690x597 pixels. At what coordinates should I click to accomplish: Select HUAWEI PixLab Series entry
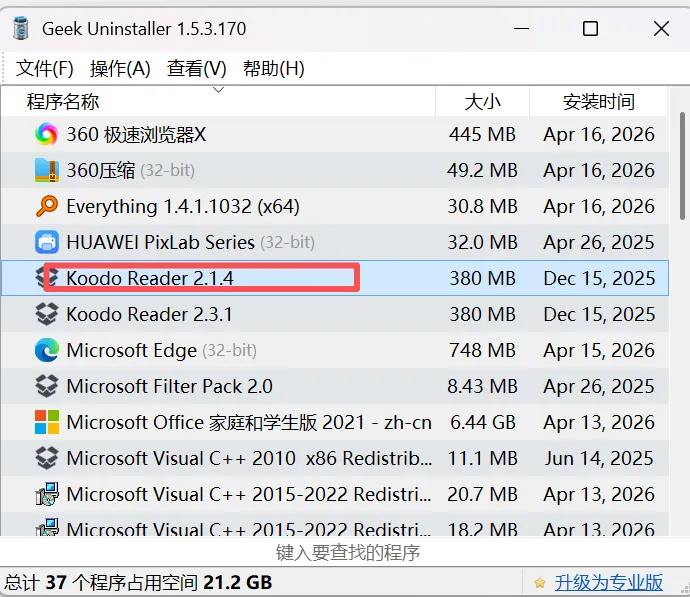pos(335,242)
